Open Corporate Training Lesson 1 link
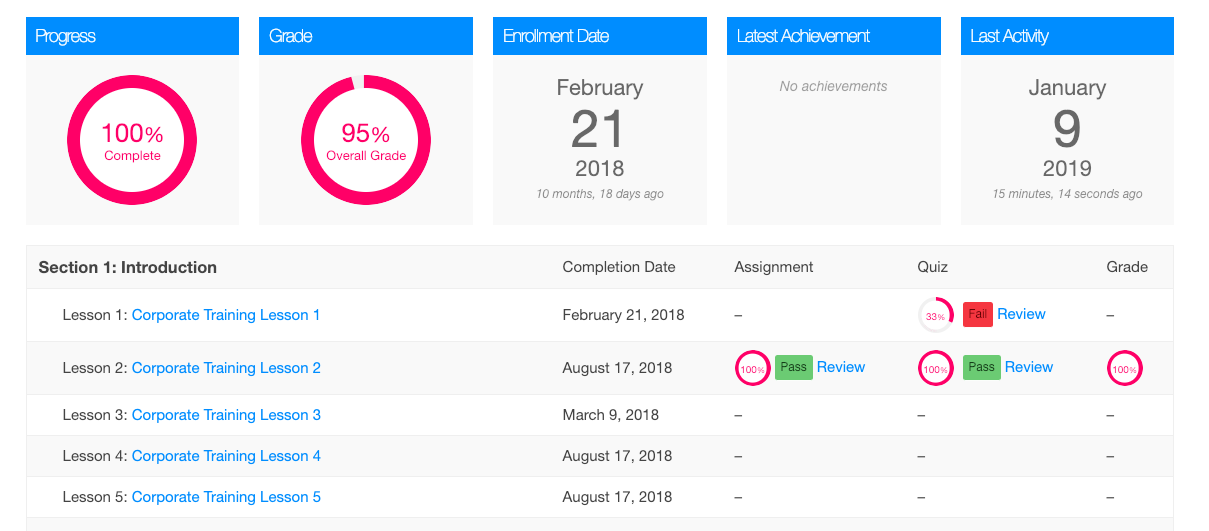Viewport: 1209px width, 531px height. [226, 315]
